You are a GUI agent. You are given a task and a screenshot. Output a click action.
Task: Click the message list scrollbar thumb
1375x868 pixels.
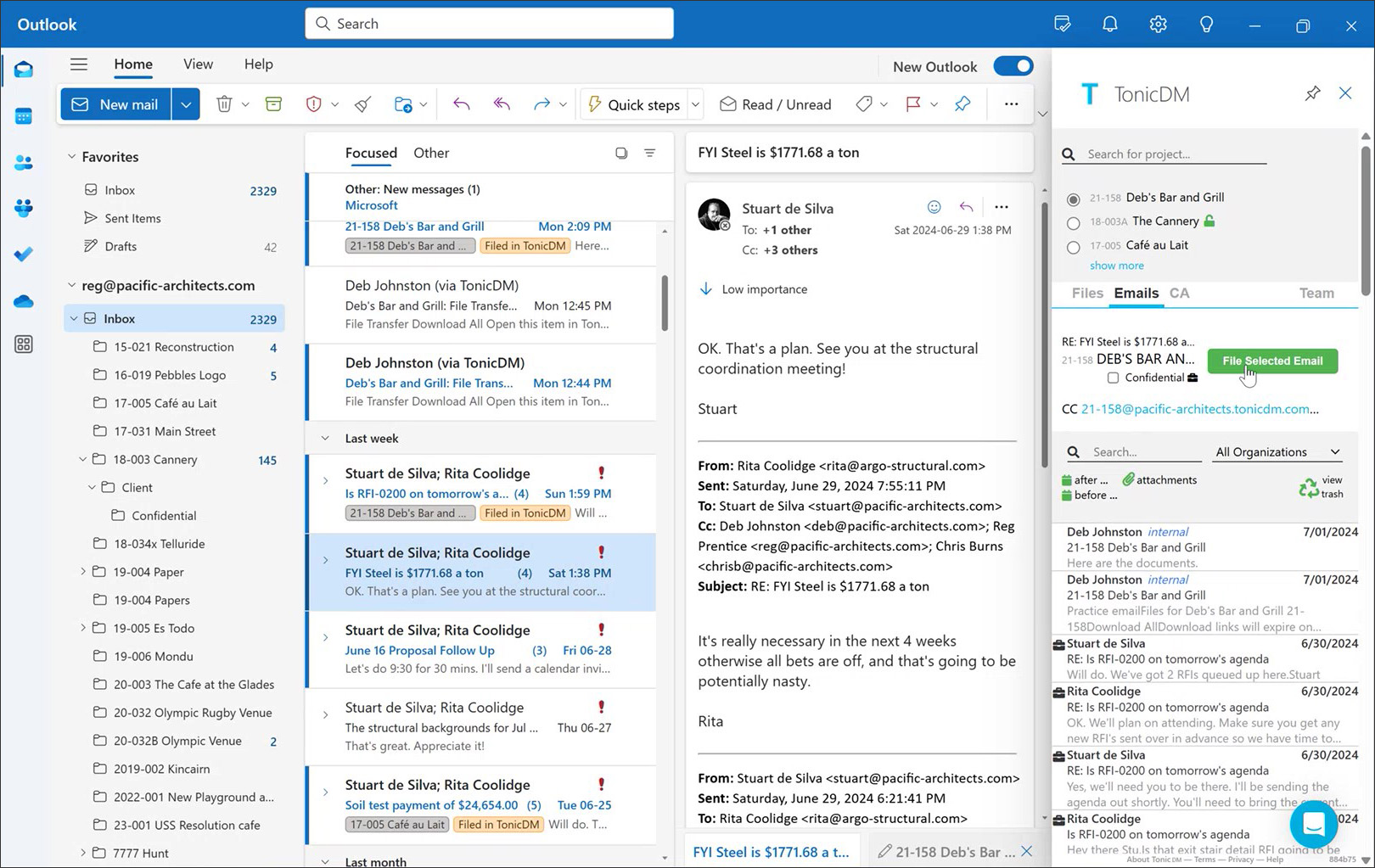click(x=665, y=303)
